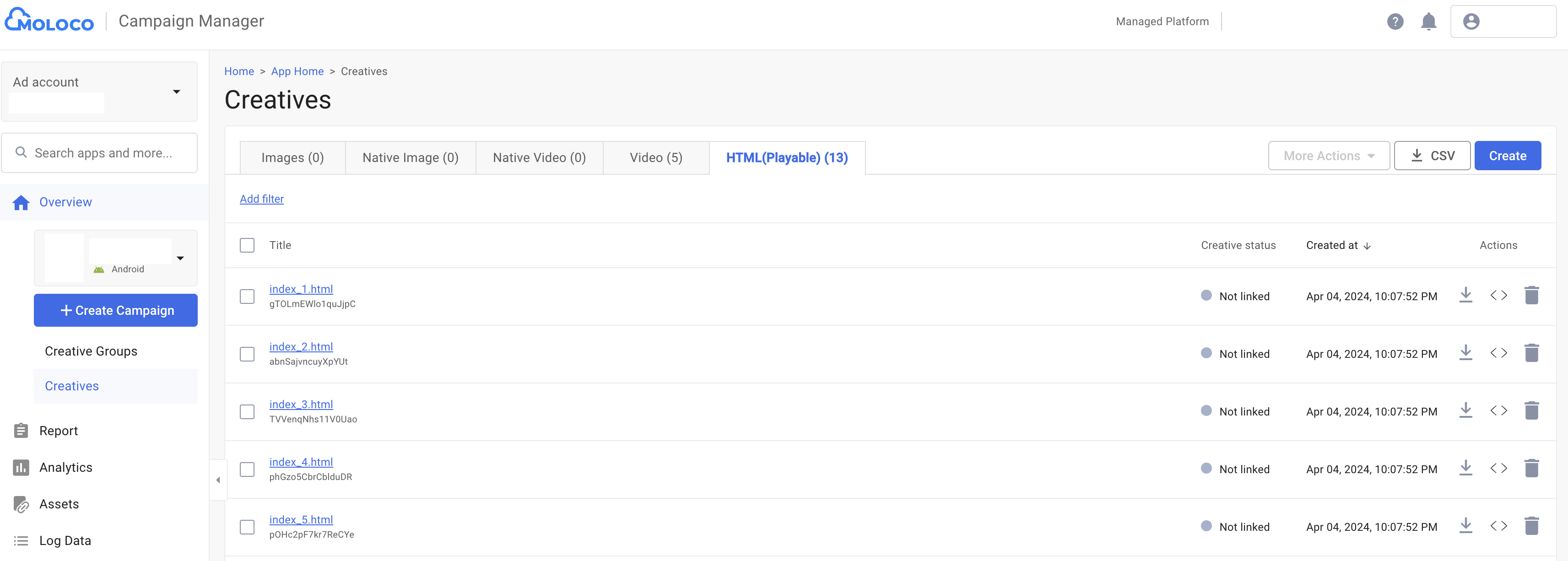Click the blue Create button
Screen dimensions: 1568x561
point(1508,156)
